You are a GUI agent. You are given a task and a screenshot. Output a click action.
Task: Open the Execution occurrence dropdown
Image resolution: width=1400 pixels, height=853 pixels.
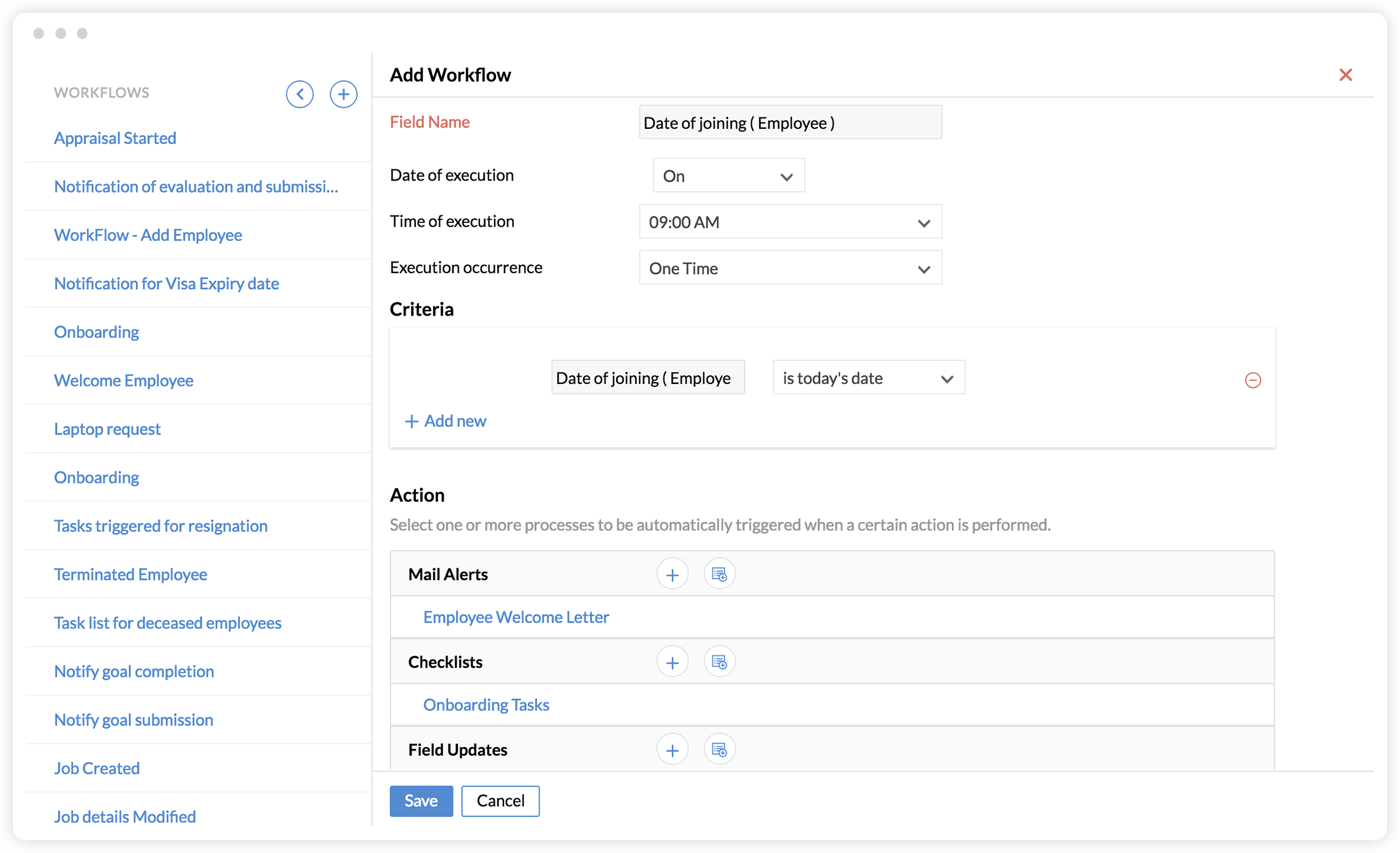[790, 268]
